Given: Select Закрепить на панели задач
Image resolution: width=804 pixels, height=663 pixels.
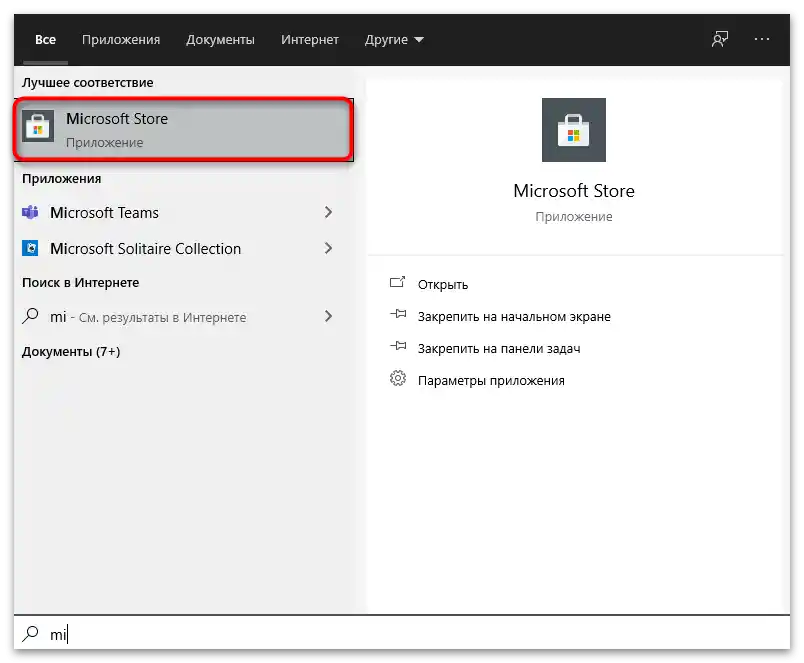Looking at the screenshot, I should click(499, 349).
